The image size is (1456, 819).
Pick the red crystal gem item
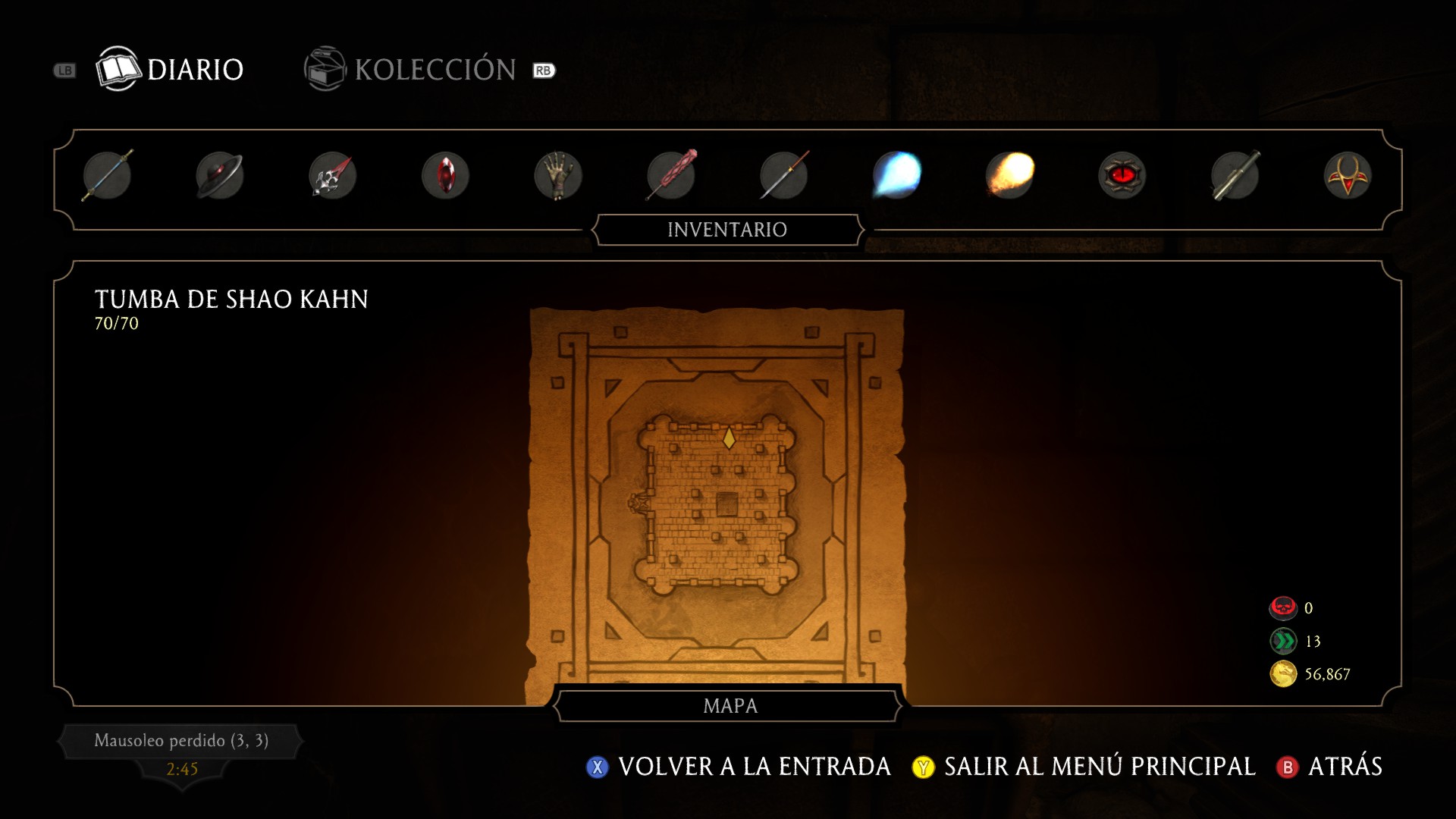[x=445, y=175]
